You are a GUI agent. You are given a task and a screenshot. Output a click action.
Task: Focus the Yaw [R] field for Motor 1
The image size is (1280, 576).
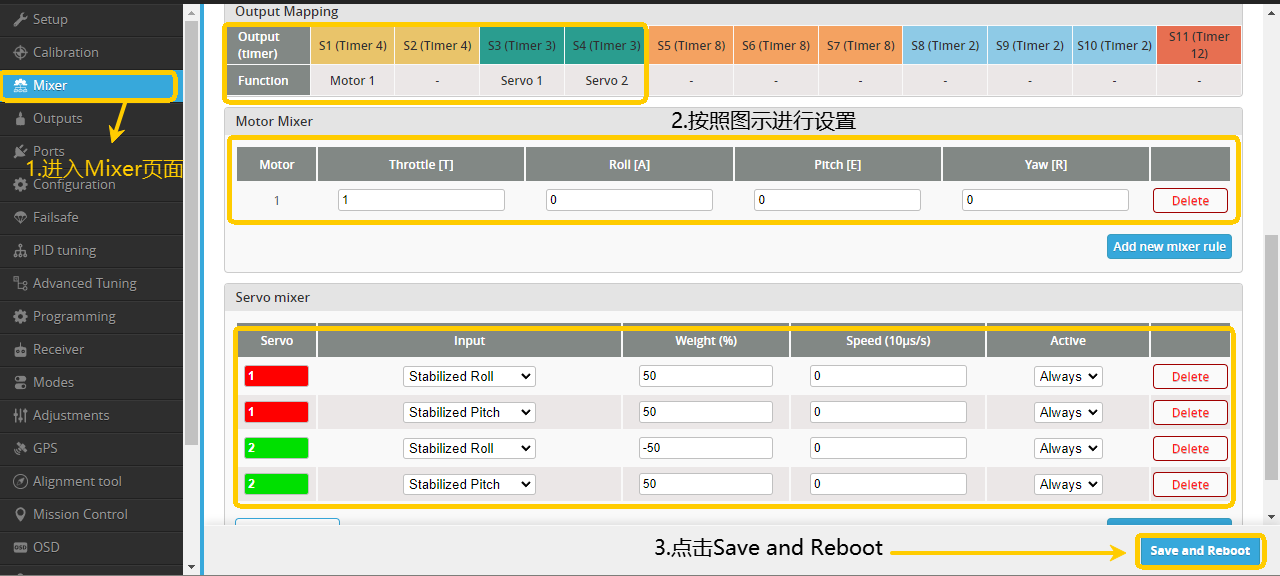(1045, 200)
